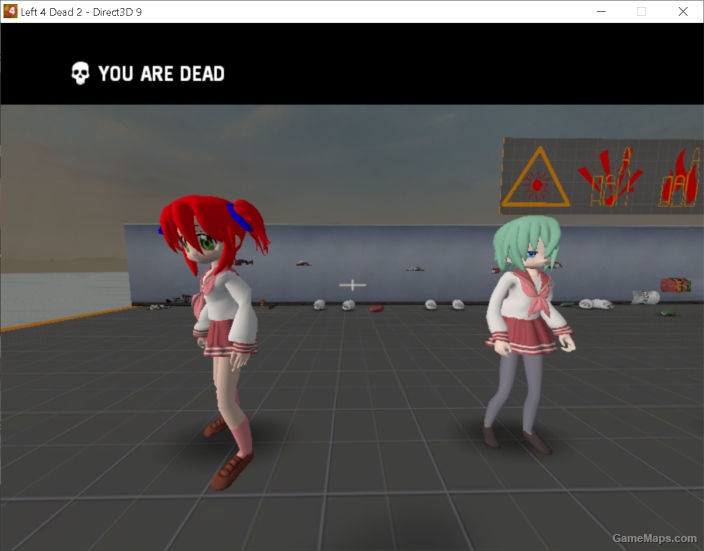Click the green-haired anime character model
704x551 pixels.
529,335
